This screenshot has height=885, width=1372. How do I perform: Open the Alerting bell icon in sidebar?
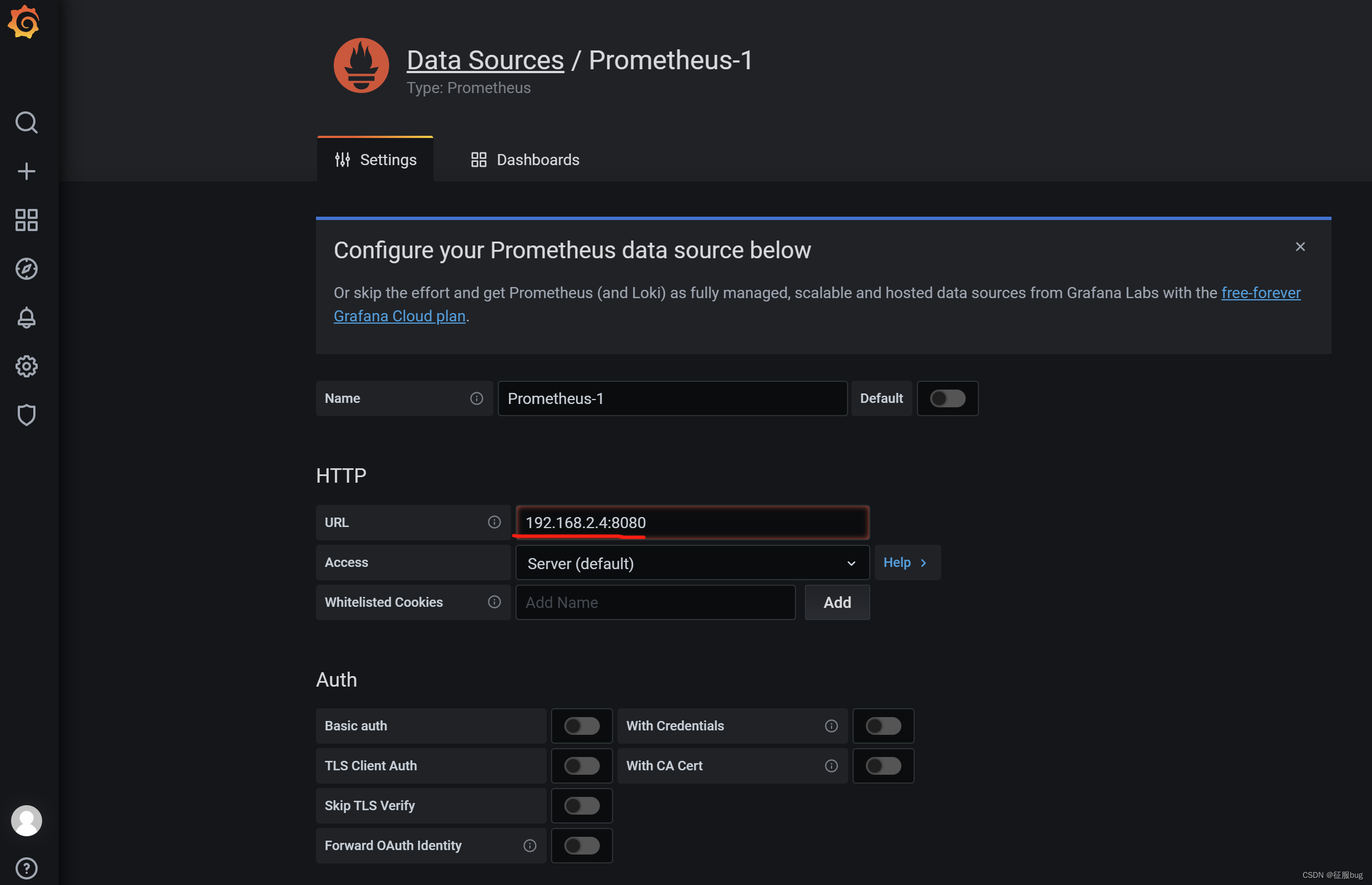click(27, 317)
